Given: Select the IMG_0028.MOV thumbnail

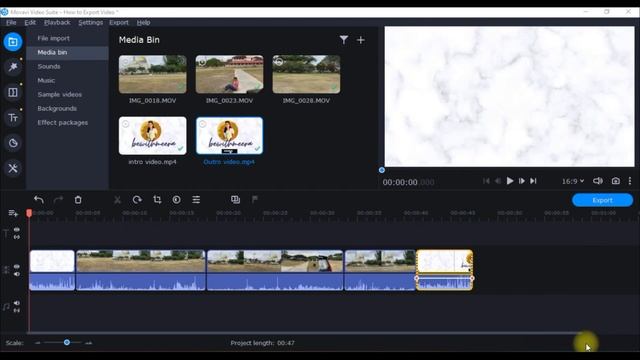Looking at the screenshot, I should click(x=306, y=74).
